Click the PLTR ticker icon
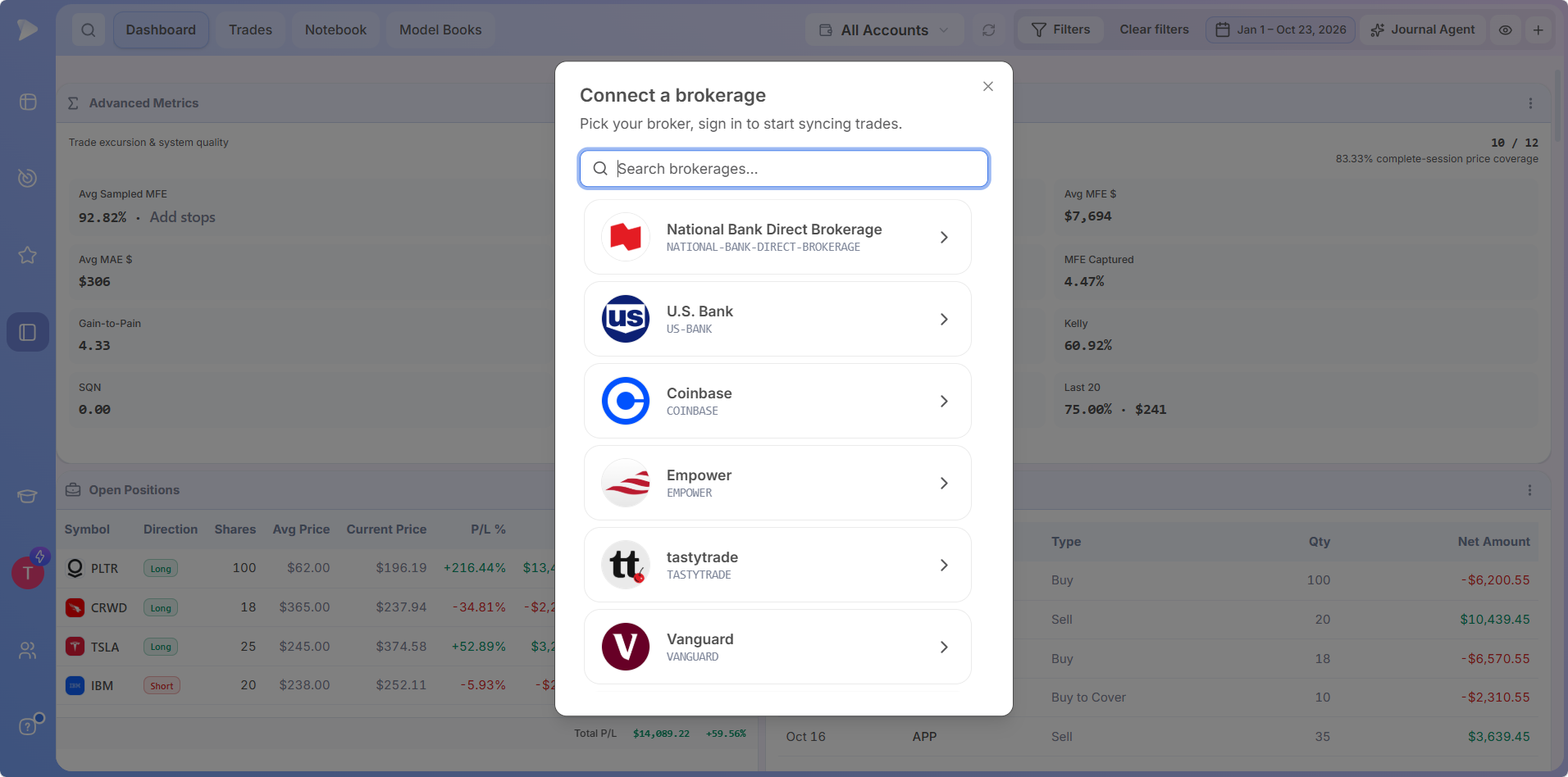The image size is (1568, 777). tap(75, 568)
